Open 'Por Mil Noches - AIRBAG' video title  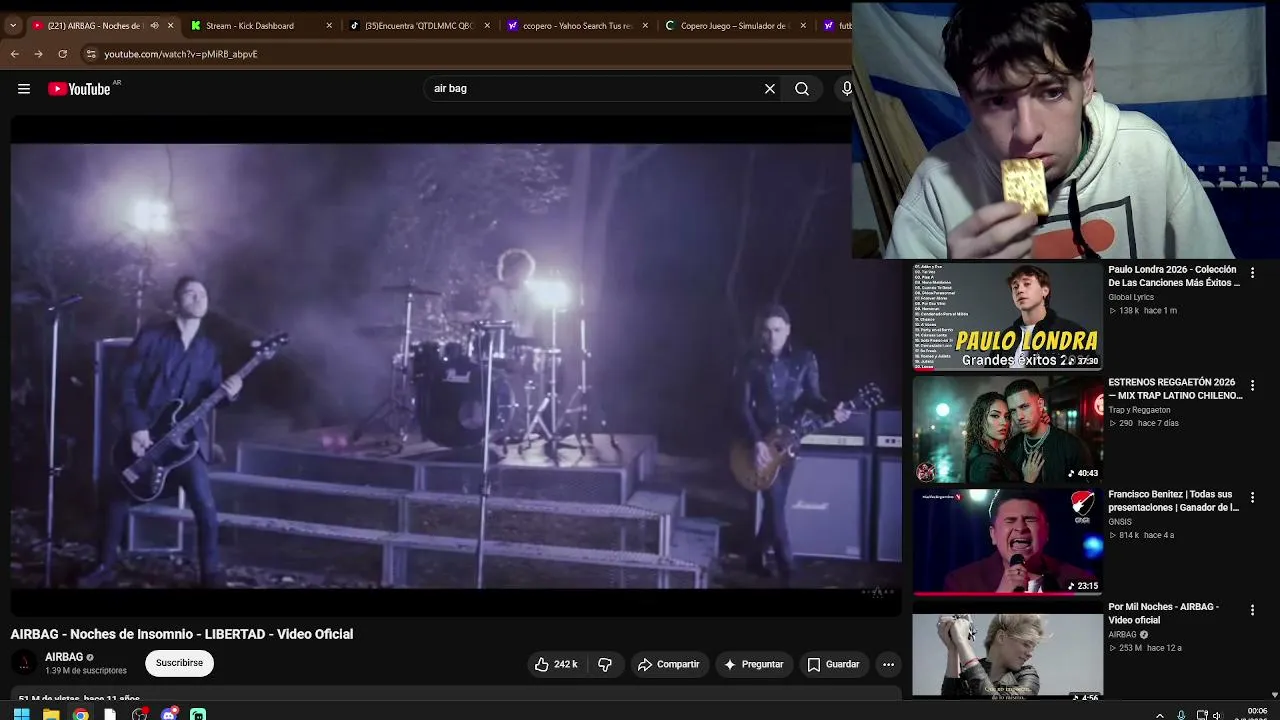(1163, 613)
